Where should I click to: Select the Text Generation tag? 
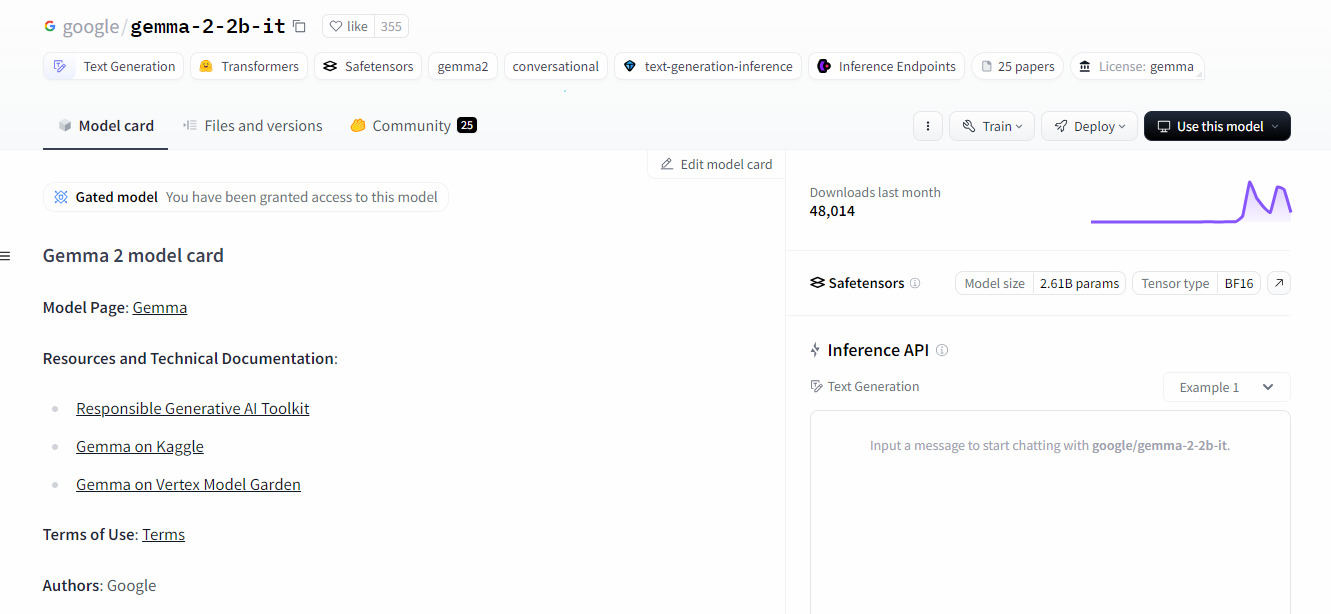pyautogui.click(x=114, y=67)
